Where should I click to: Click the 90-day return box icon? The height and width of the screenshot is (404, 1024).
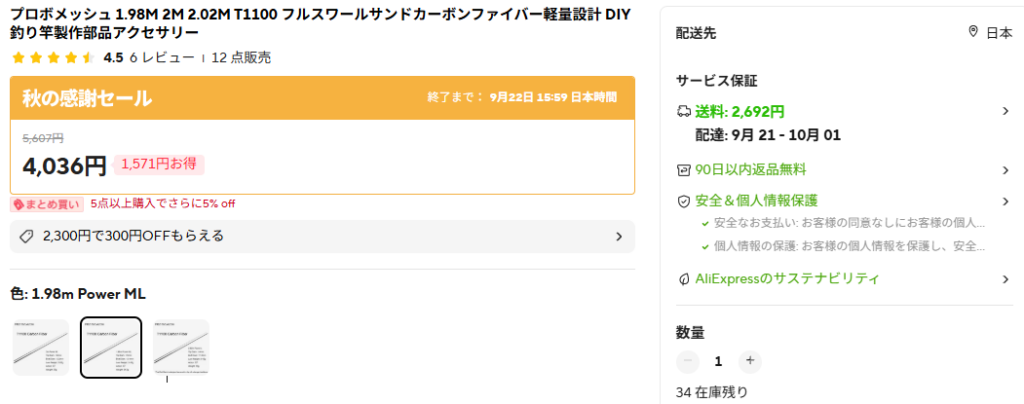tap(684, 170)
